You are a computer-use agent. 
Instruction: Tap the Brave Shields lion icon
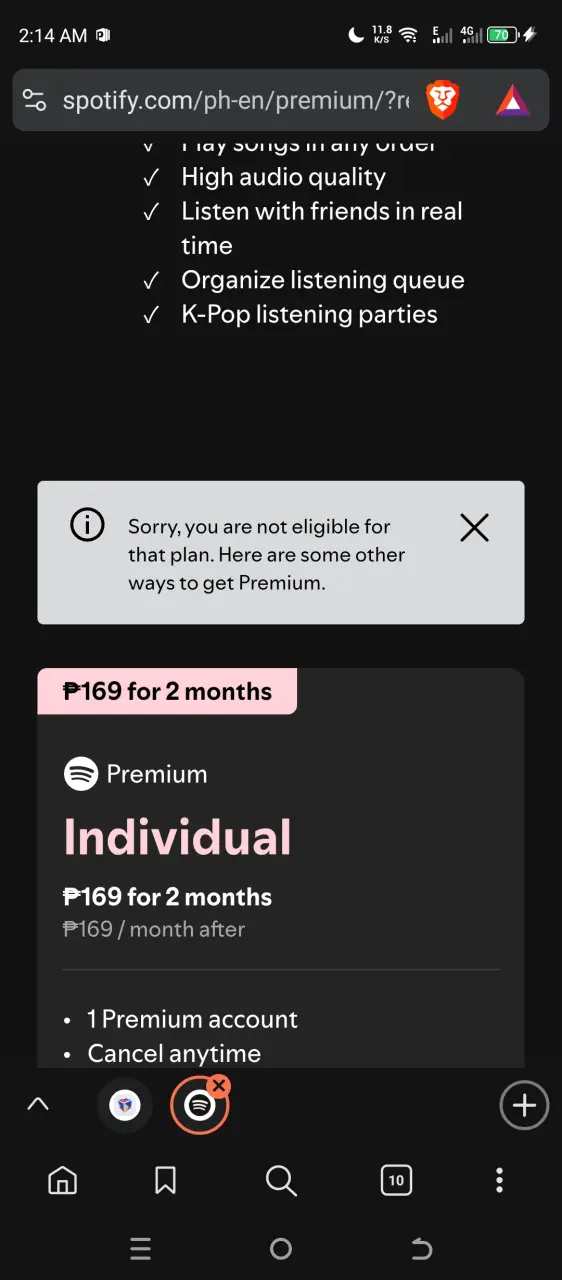tap(441, 99)
